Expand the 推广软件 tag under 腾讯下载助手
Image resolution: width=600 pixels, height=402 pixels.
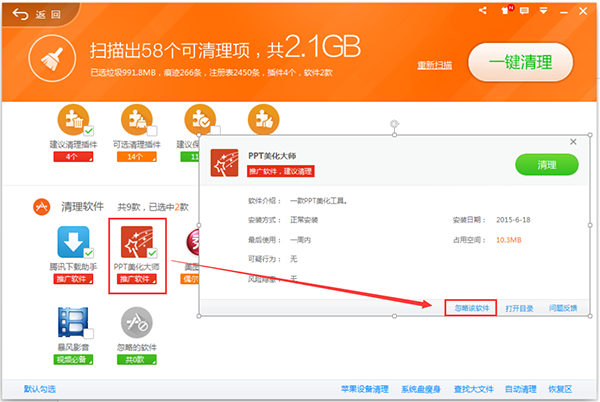[73, 279]
